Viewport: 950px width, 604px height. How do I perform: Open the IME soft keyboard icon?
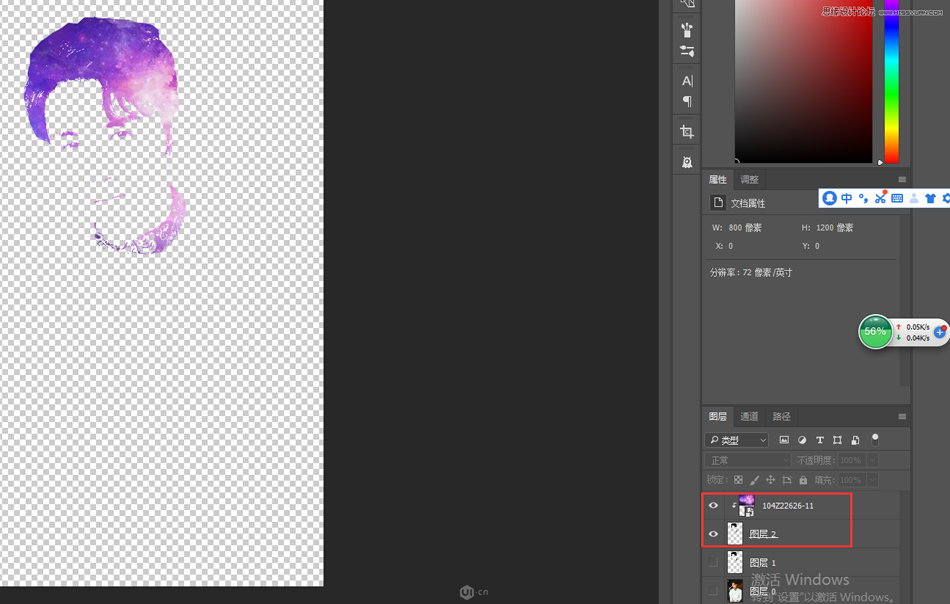click(897, 198)
